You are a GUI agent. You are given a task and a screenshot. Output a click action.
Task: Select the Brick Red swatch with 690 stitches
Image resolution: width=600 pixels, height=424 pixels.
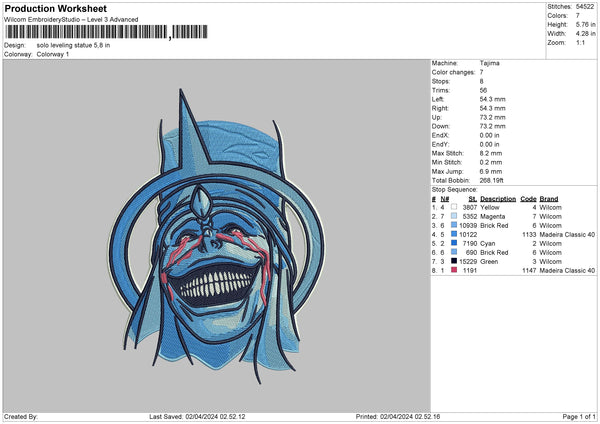coord(455,252)
